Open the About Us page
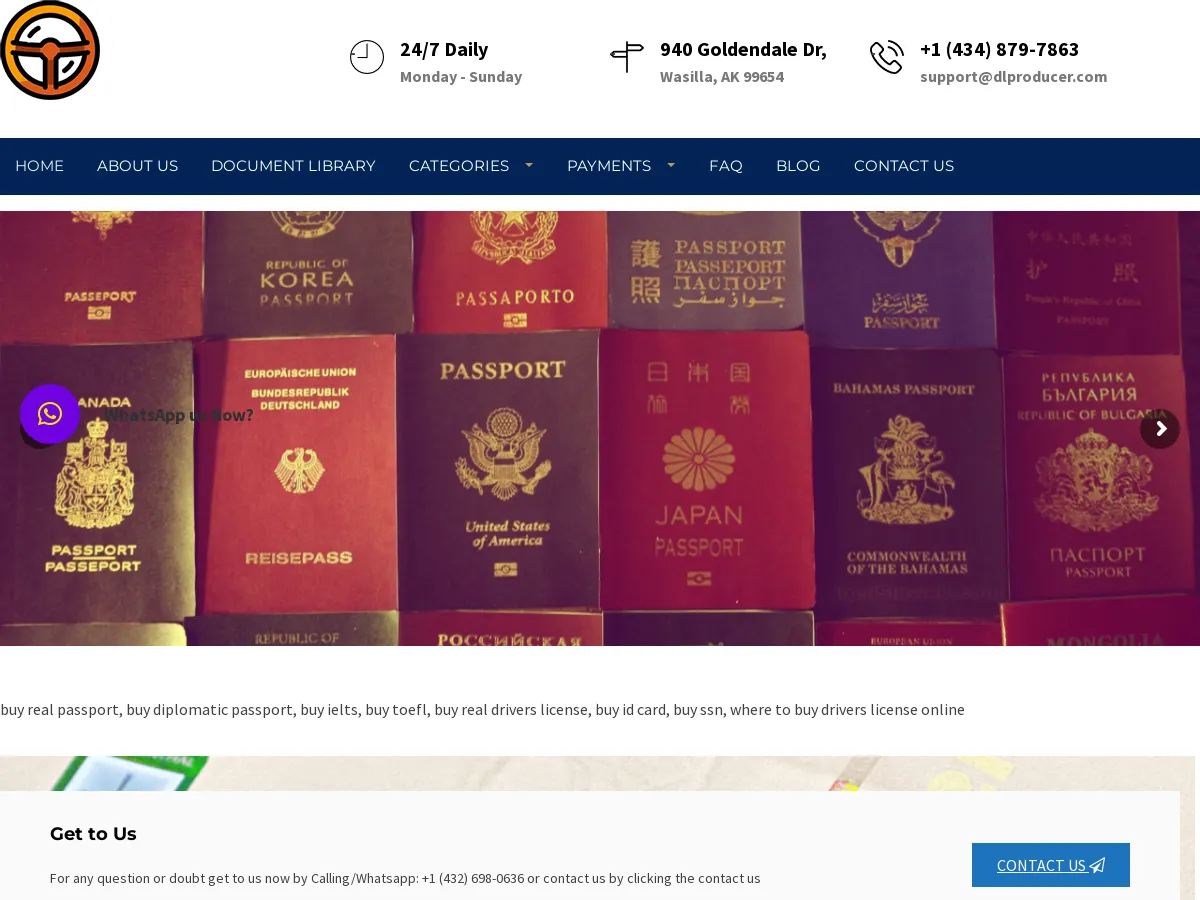Screen dimensions: 1200x900 tap(137, 166)
